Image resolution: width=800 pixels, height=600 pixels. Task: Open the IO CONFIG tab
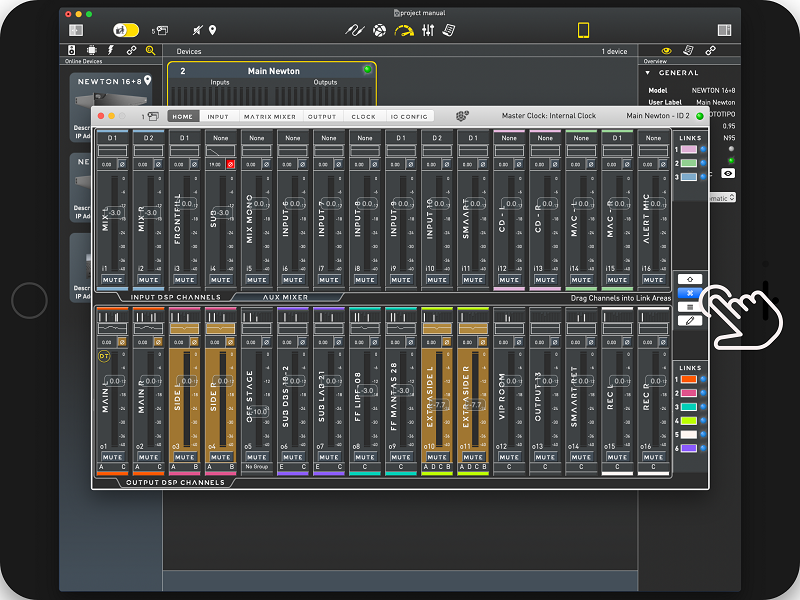point(410,117)
